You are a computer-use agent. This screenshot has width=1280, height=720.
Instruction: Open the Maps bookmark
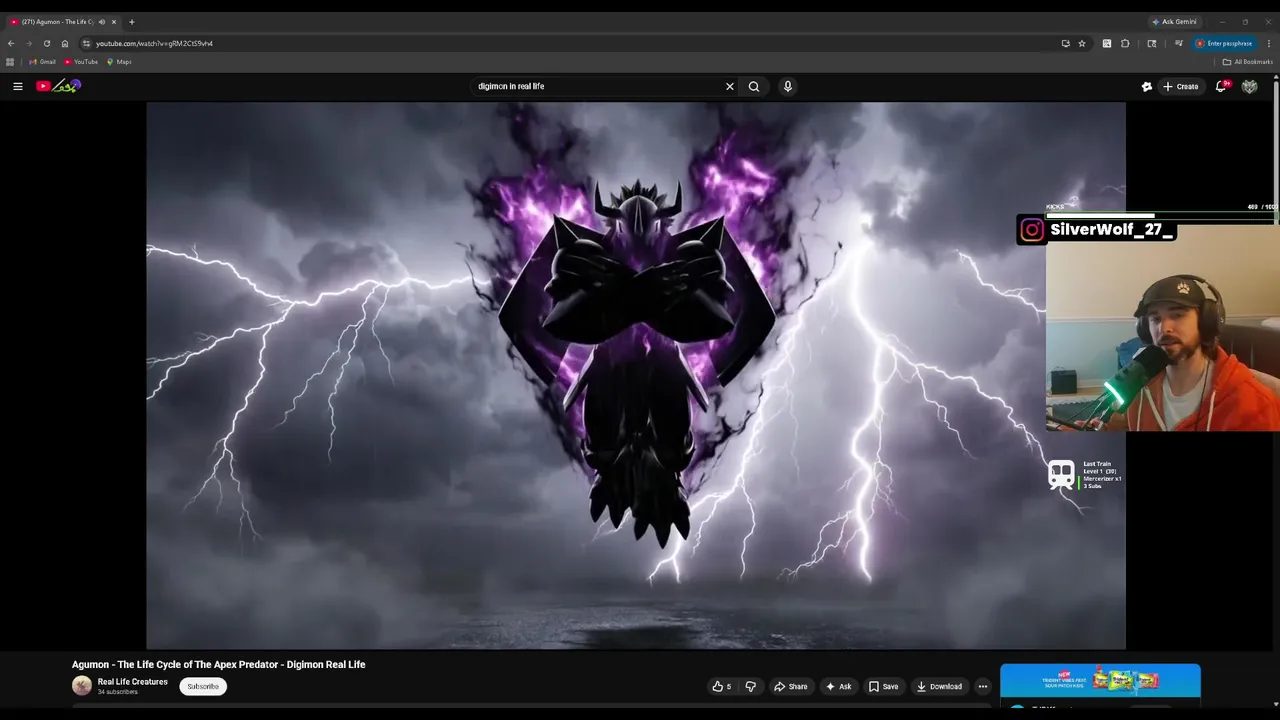pyautogui.click(x=119, y=62)
